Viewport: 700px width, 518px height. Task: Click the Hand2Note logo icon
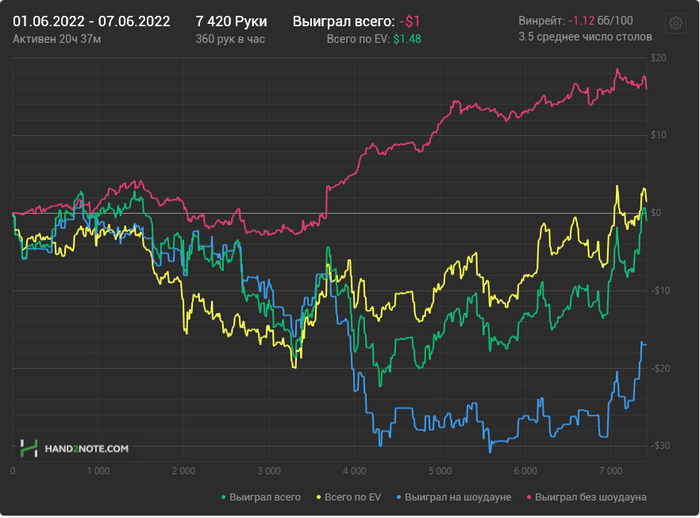[x=29, y=448]
